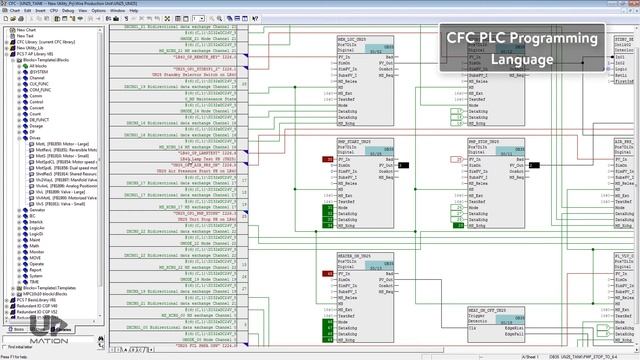Click the New Text item in catalog
This screenshot has width=640, height=360.
coord(25,36)
